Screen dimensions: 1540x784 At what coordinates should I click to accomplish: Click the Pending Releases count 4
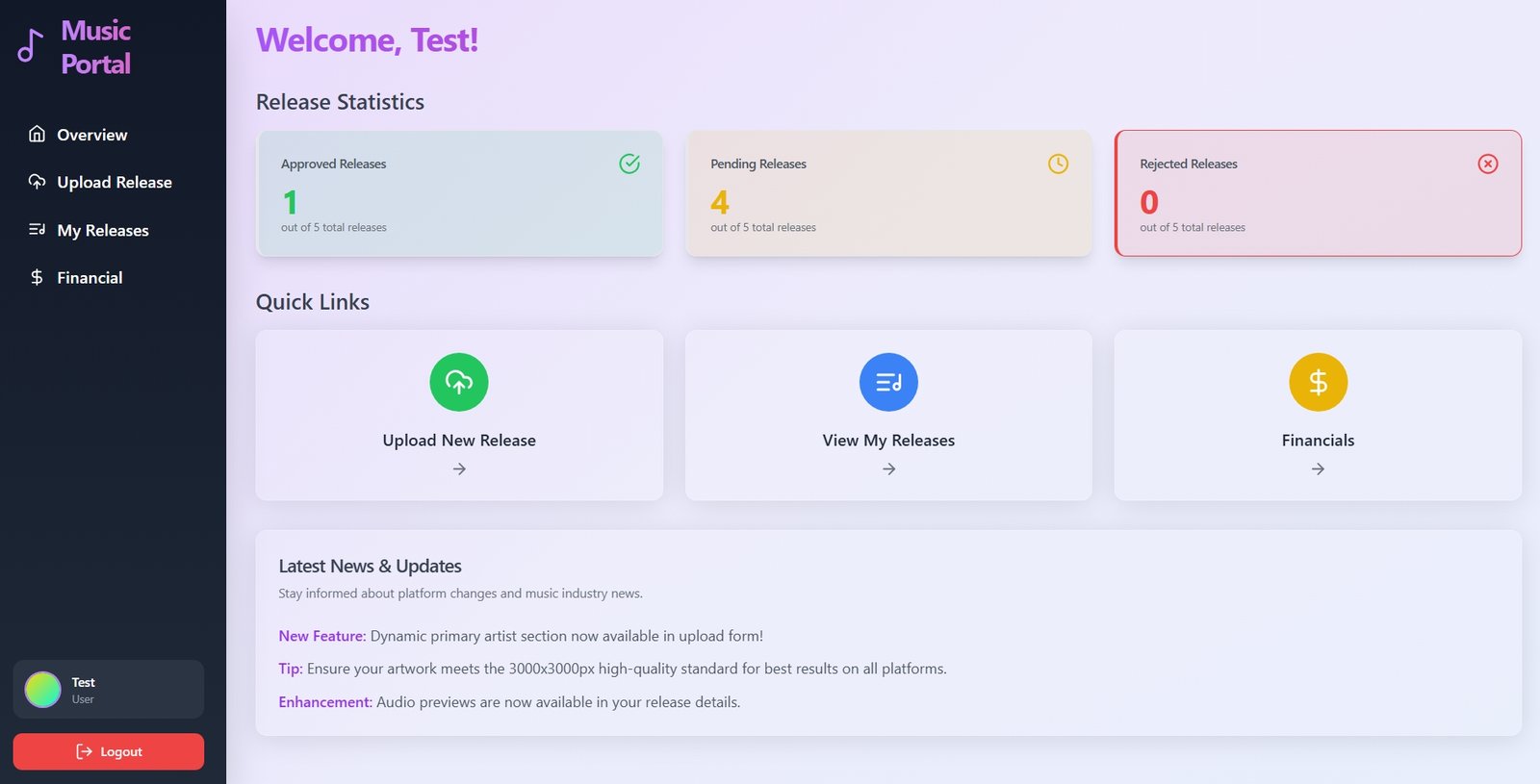coord(720,202)
